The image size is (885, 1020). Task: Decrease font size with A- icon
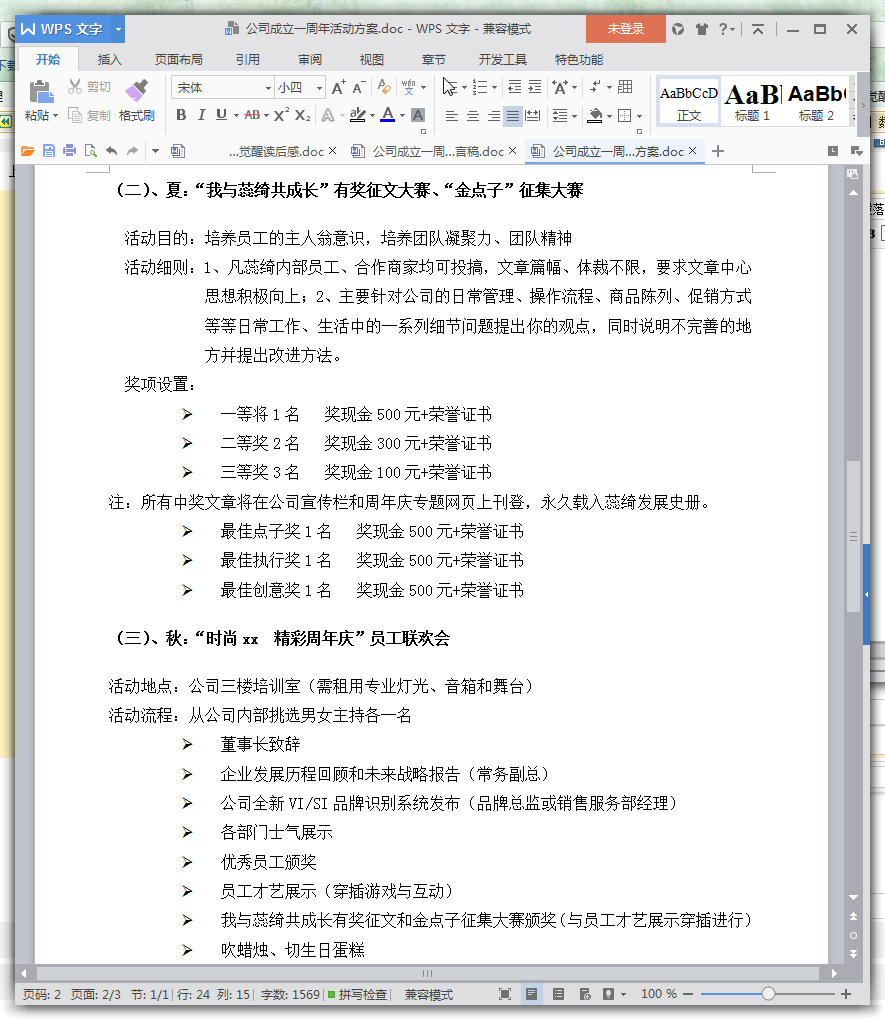[359, 87]
